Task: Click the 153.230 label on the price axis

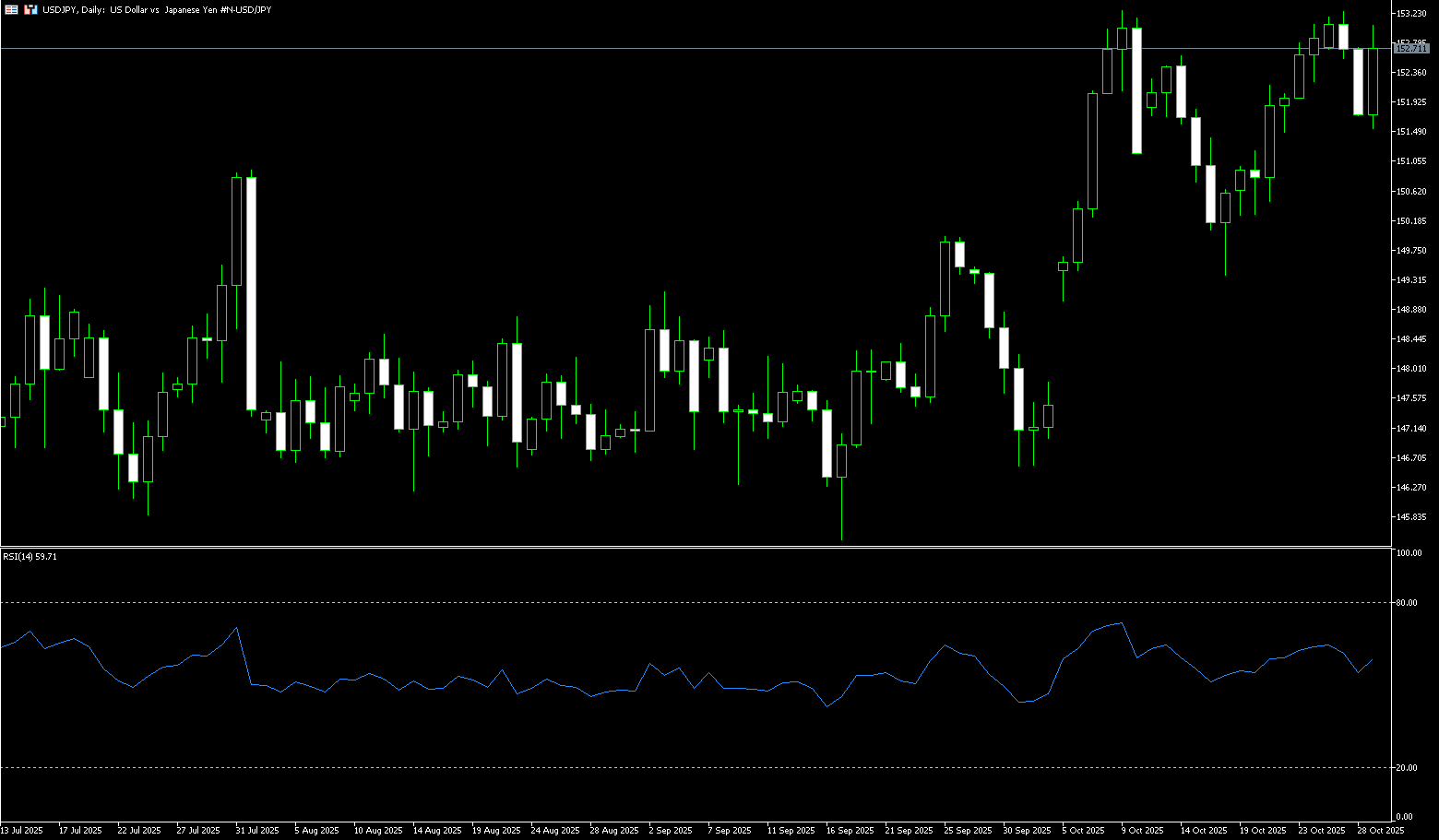Action: (1411, 14)
